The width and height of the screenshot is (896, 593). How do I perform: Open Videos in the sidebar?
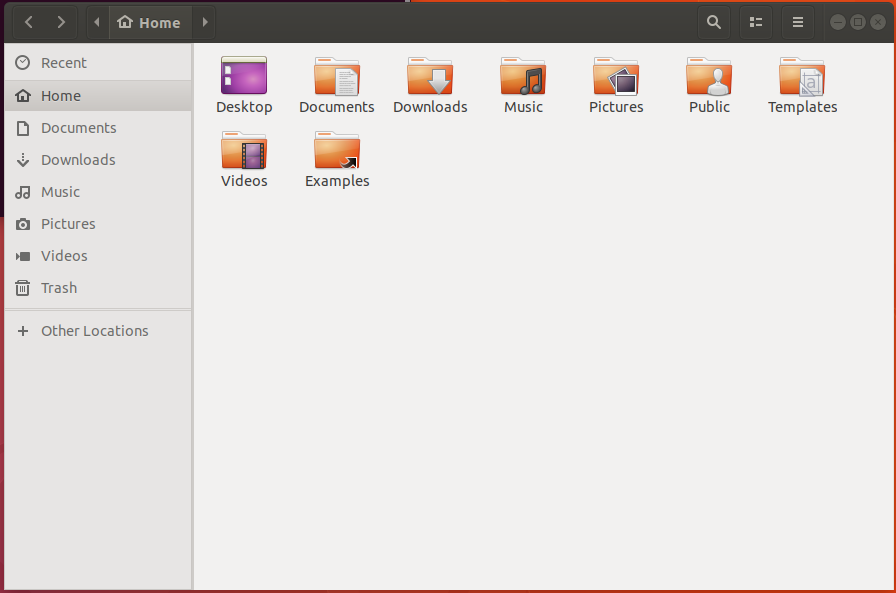click(x=98, y=256)
